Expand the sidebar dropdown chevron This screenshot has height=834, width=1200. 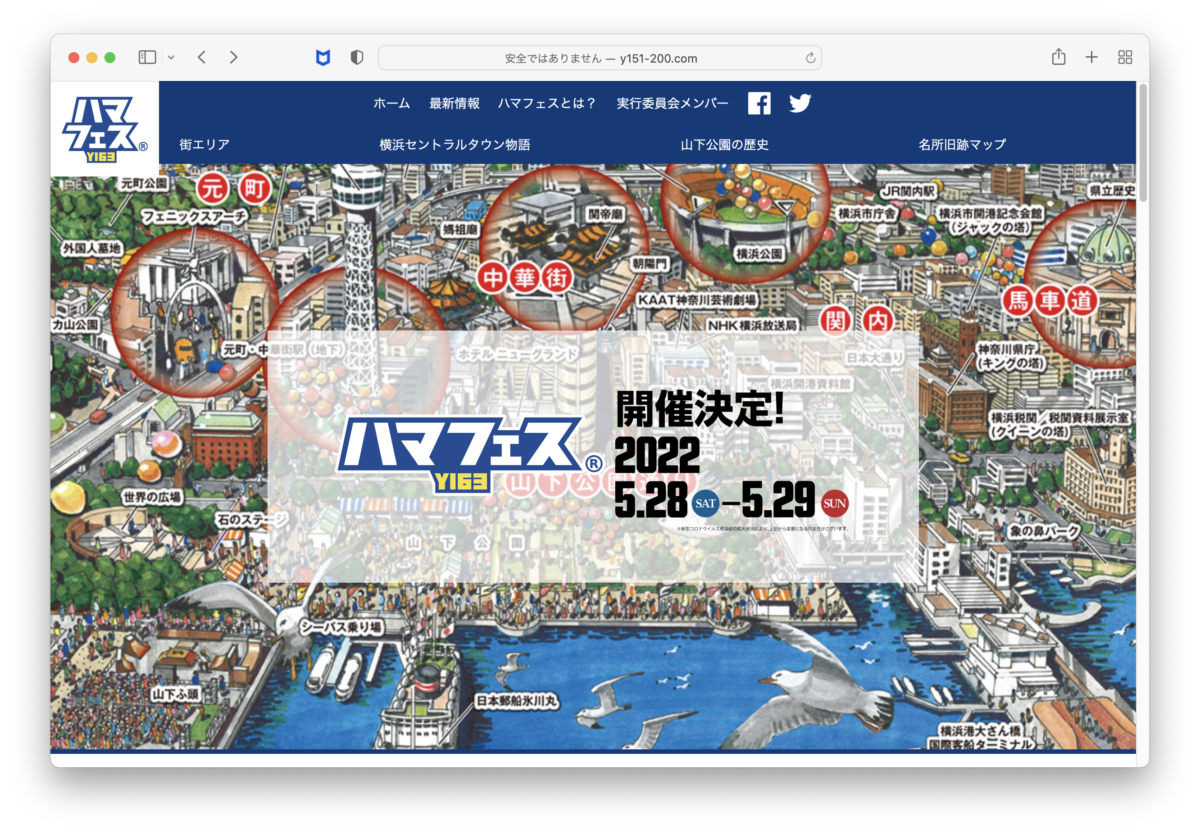(x=171, y=58)
